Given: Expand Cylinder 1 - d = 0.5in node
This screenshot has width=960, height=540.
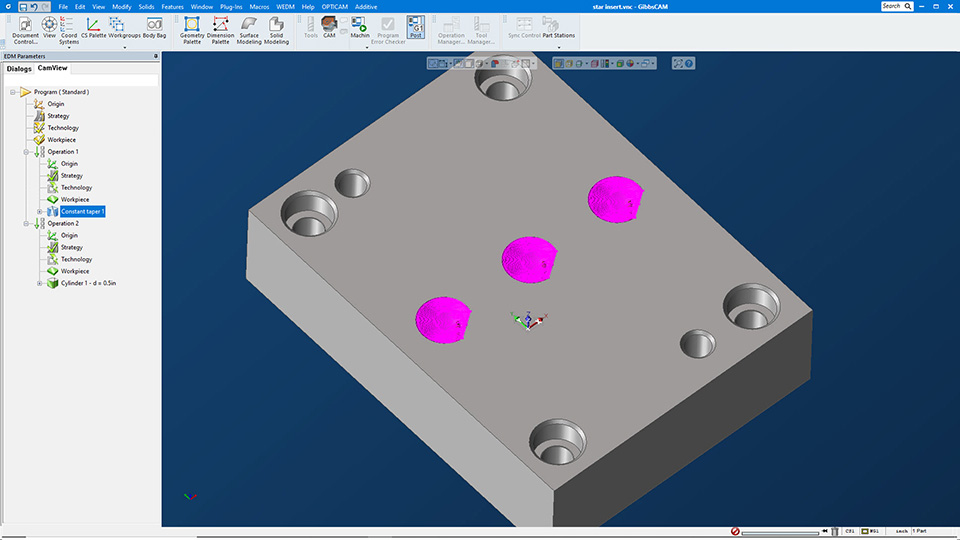Looking at the screenshot, I should point(40,283).
